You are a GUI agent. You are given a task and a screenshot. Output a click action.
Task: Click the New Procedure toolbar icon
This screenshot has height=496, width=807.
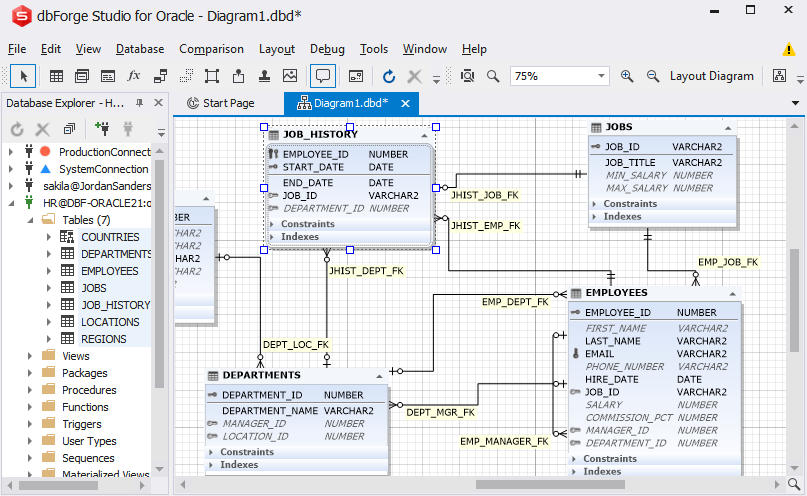[108, 77]
